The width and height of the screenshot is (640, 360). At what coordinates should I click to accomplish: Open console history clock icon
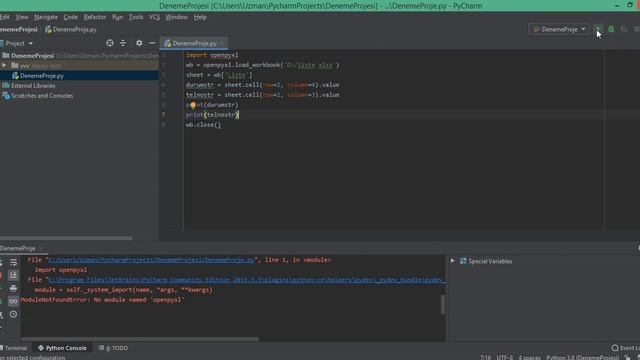(13, 314)
